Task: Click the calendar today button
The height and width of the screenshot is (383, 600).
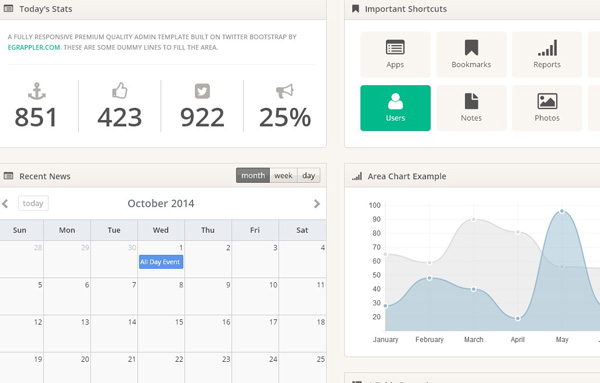Action: pos(33,203)
